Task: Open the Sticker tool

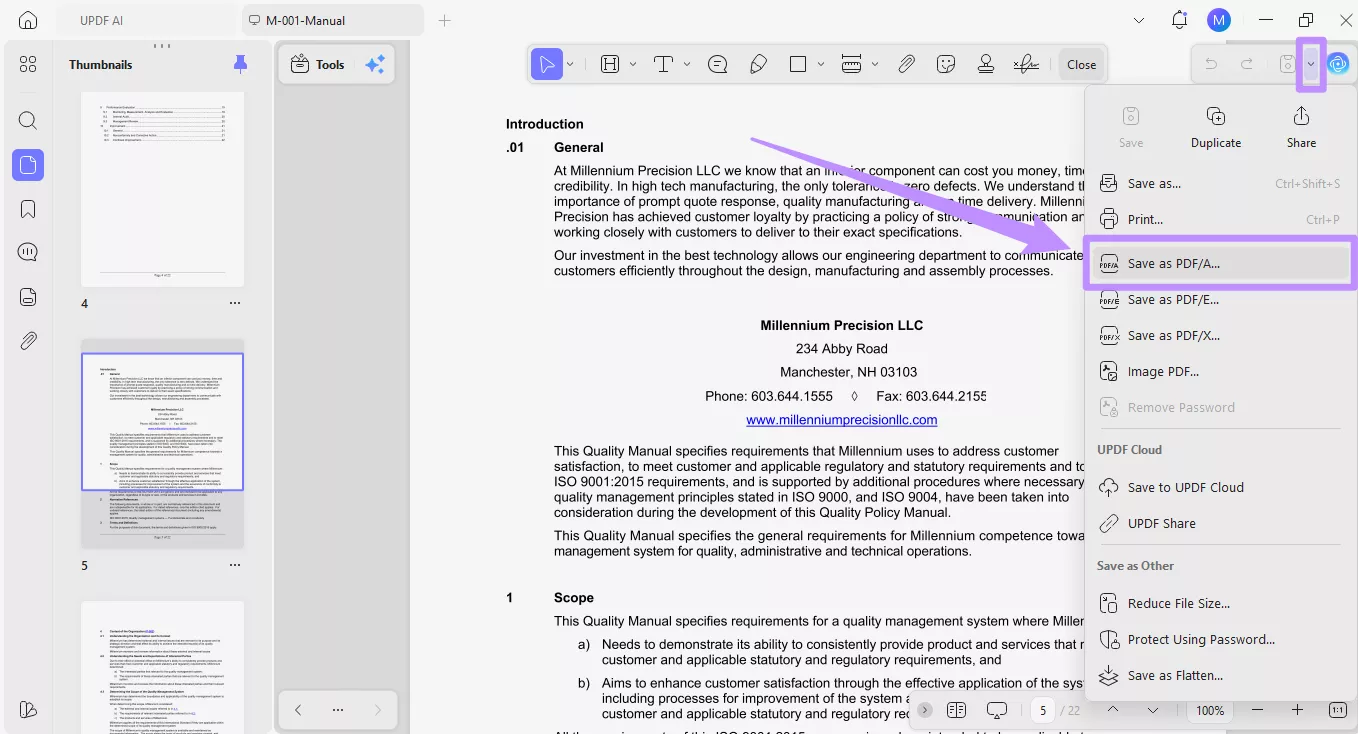Action: point(946,63)
